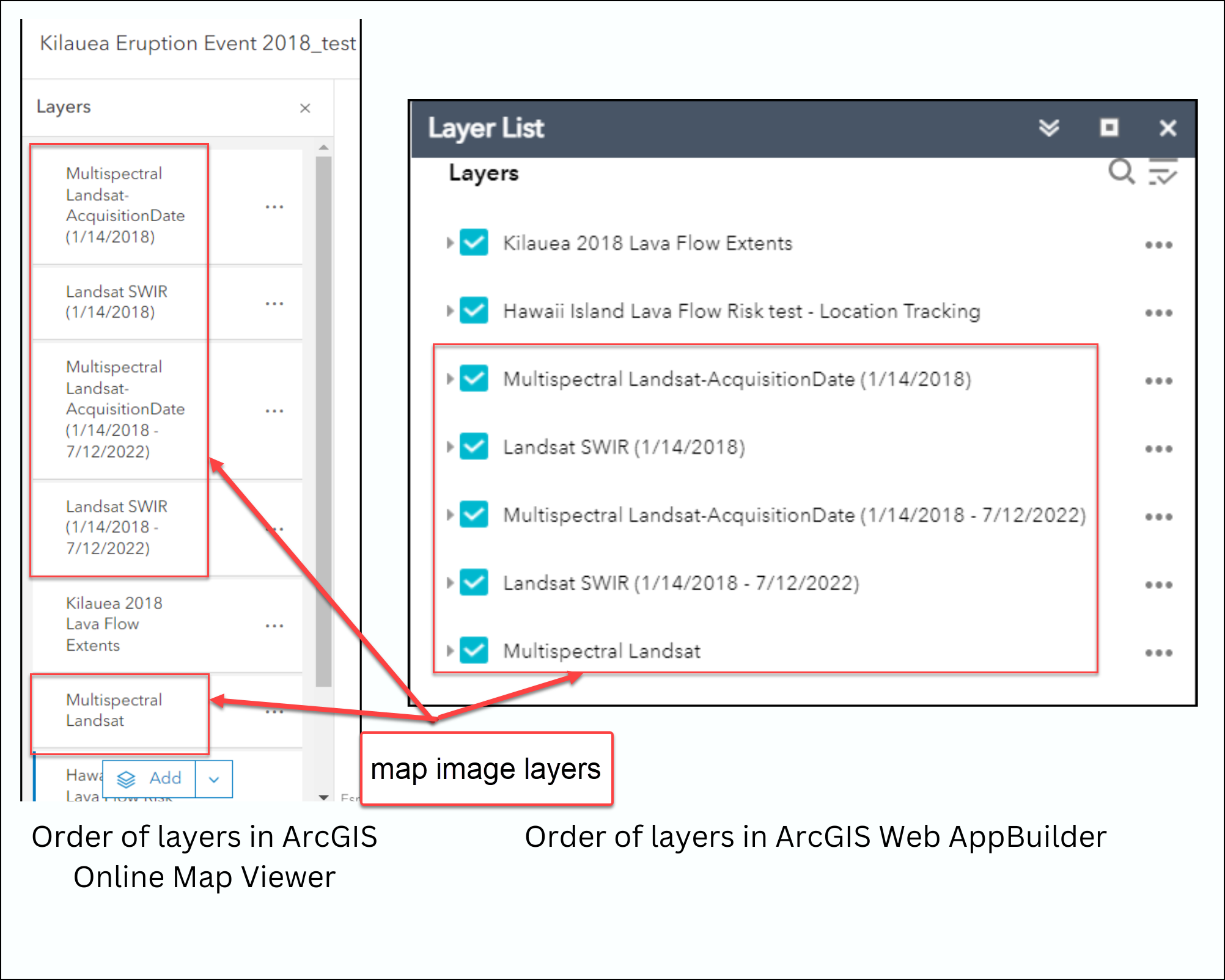Expand Hawaii Island Lava Flow Risk test layer
Screen dimensions: 1225x980
[x=450, y=311]
